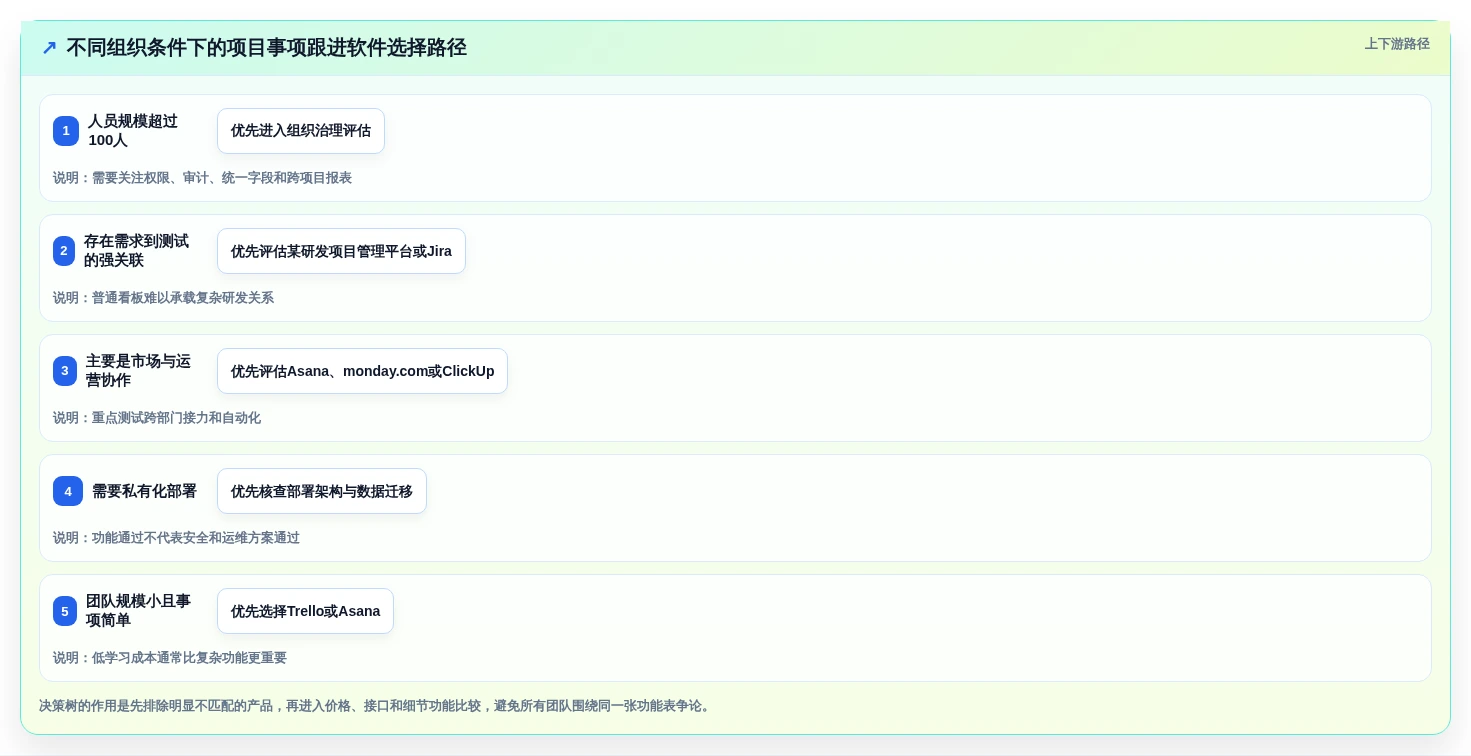Click the 优先核查部署架构与数据迁移 button
Viewport: 1471px width, 756px height.
click(322, 491)
